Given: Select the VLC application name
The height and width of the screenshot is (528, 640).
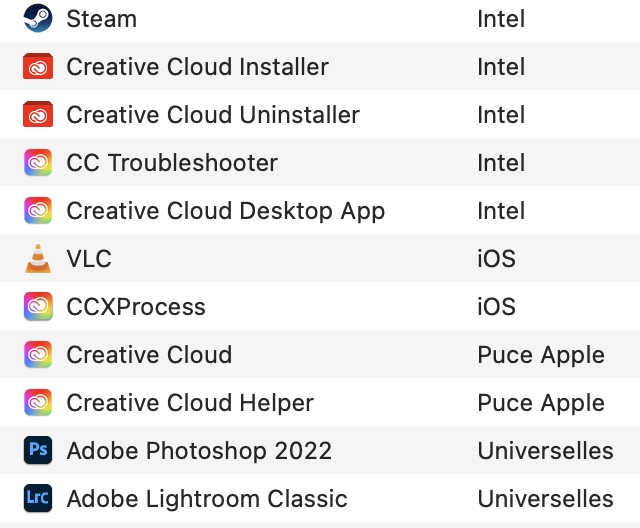Looking at the screenshot, I should pyautogui.click(x=89, y=259).
